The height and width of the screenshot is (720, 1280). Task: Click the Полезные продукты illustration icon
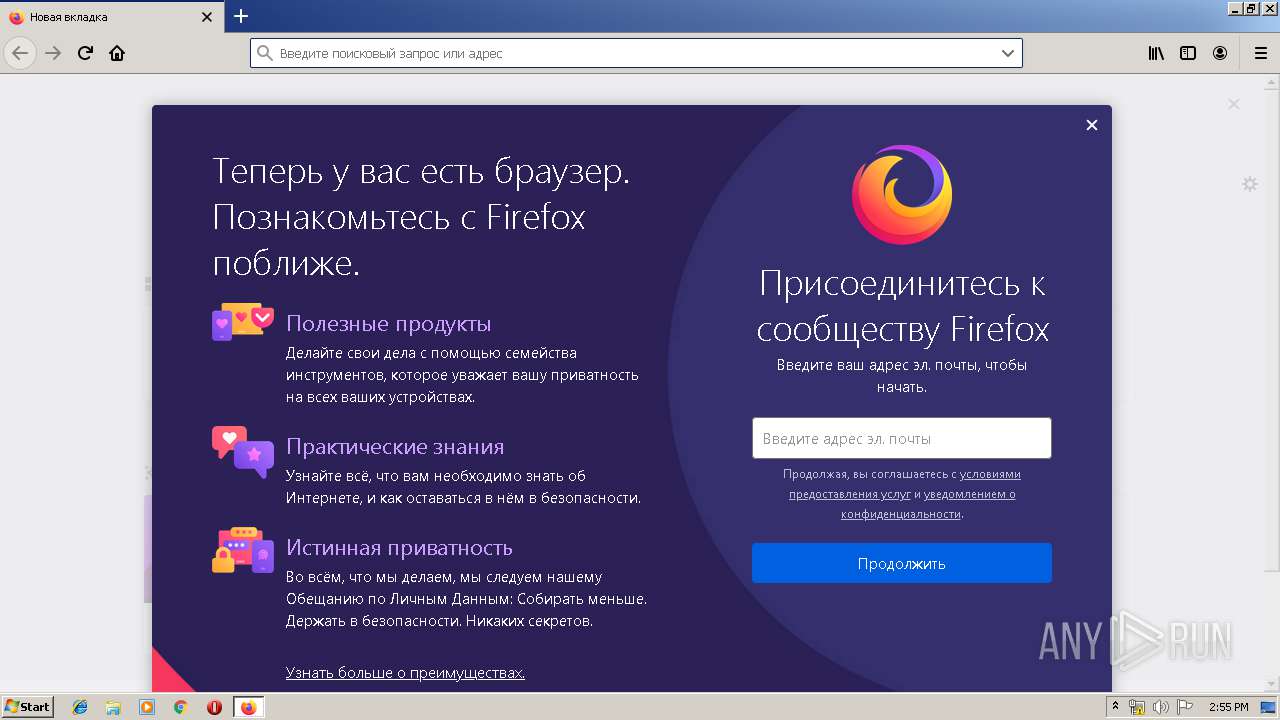243,322
